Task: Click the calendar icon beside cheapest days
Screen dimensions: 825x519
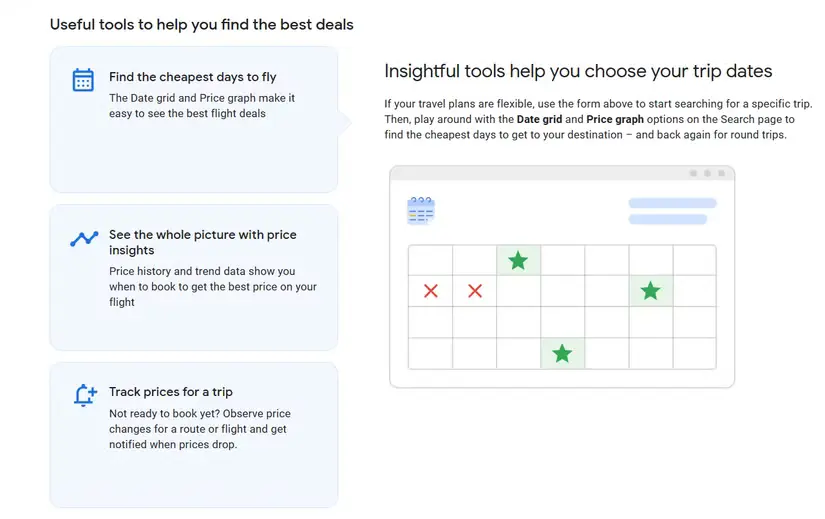Action: 83,80
